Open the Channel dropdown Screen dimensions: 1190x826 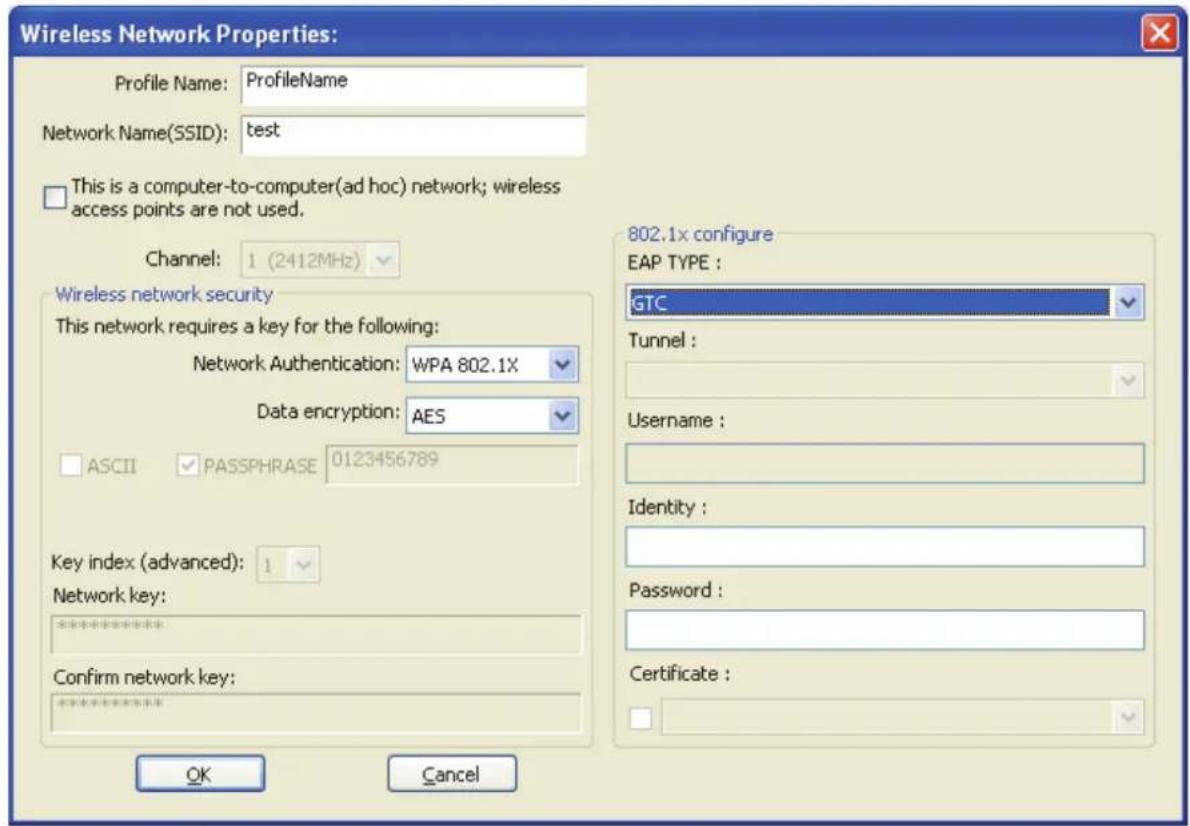(x=320, y=260)
